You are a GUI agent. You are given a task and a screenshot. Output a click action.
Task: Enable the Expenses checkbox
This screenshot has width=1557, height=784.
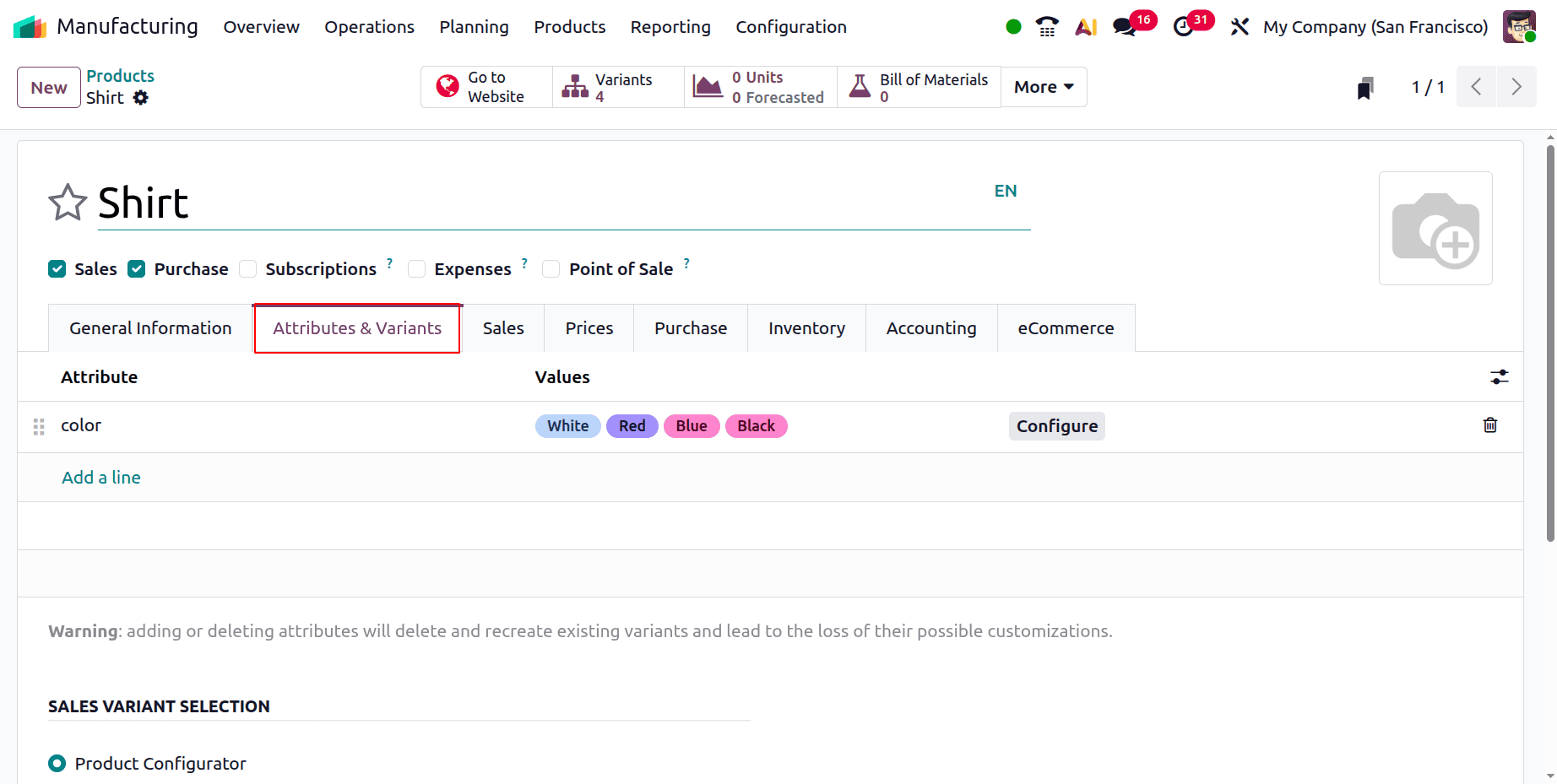[417, 269]
